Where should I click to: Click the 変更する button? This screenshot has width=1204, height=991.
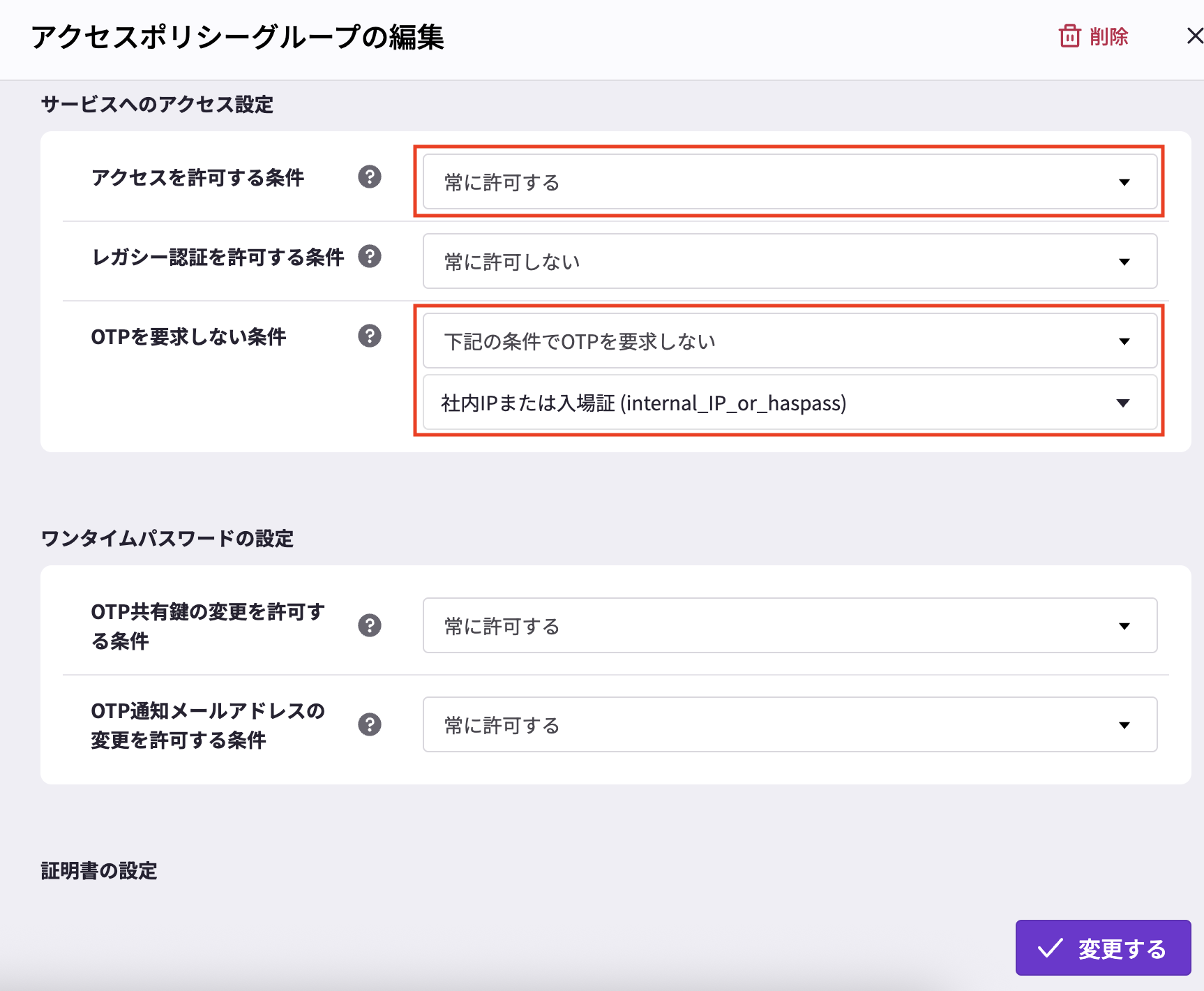1103,948
